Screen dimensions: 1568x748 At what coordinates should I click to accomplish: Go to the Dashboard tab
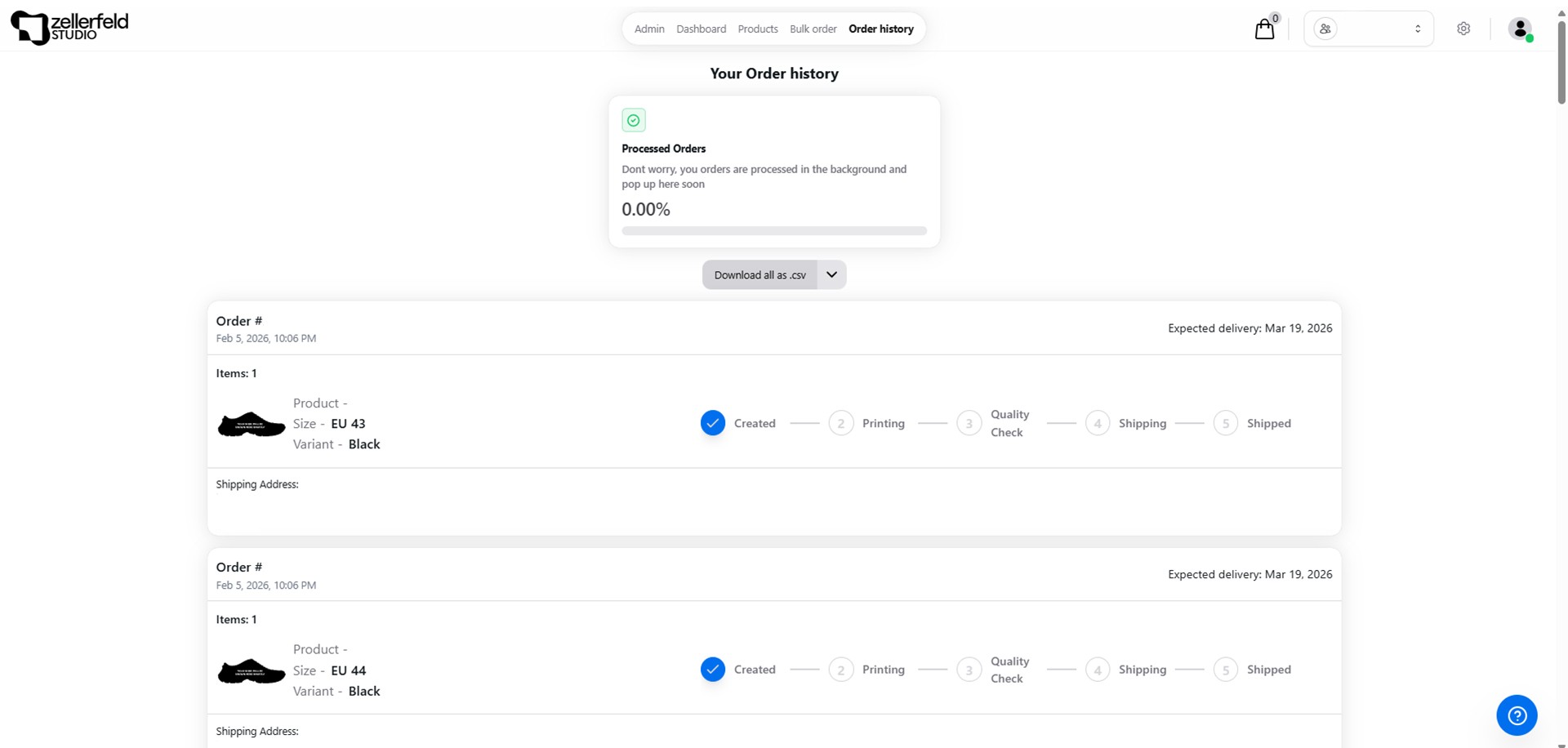(701, 29)
